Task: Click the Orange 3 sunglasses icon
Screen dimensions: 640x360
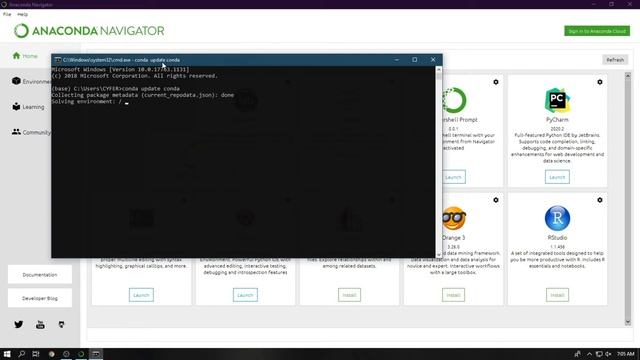Action: point(454,218)
